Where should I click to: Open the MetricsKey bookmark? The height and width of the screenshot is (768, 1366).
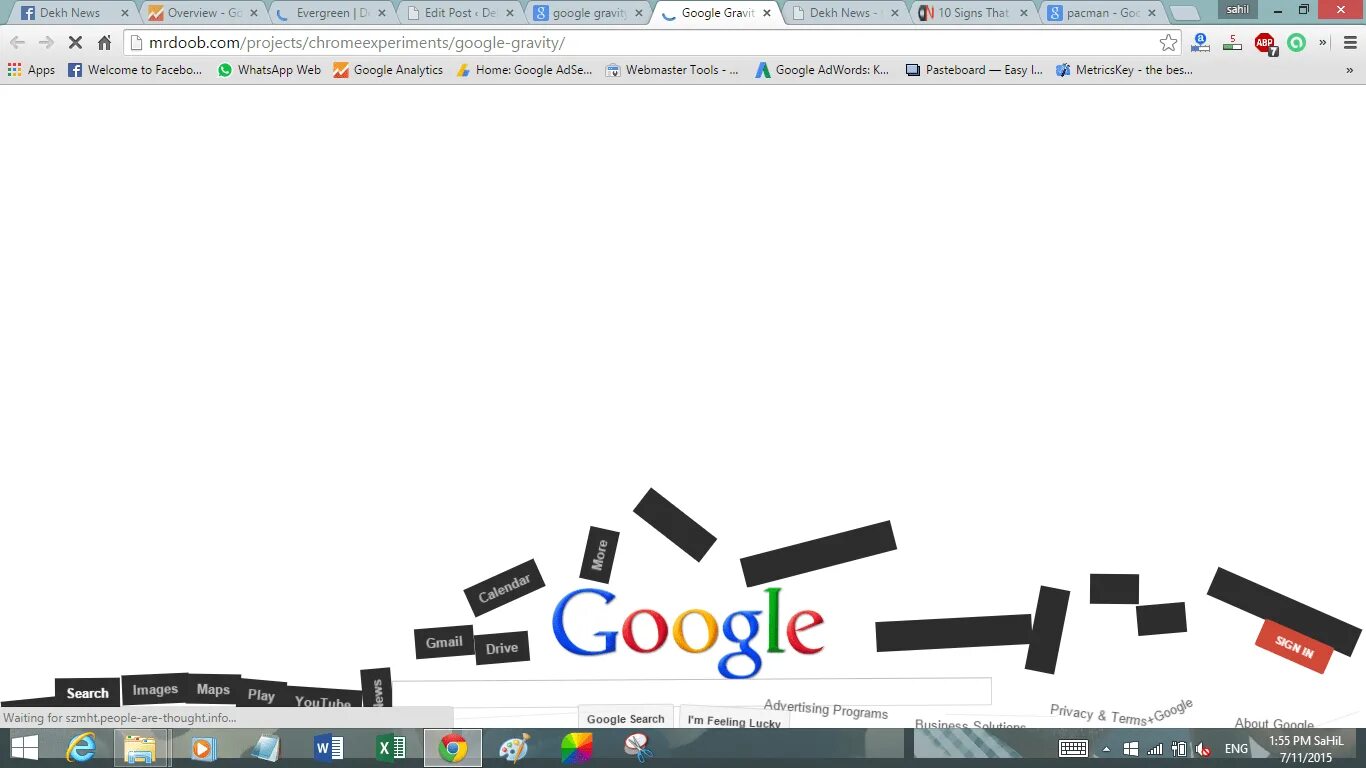click(x=1124, y=70)
